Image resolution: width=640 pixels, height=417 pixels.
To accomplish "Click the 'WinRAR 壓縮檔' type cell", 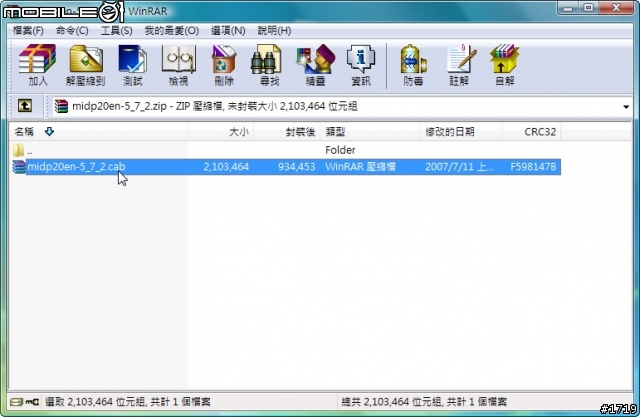I will coord(360,166).
